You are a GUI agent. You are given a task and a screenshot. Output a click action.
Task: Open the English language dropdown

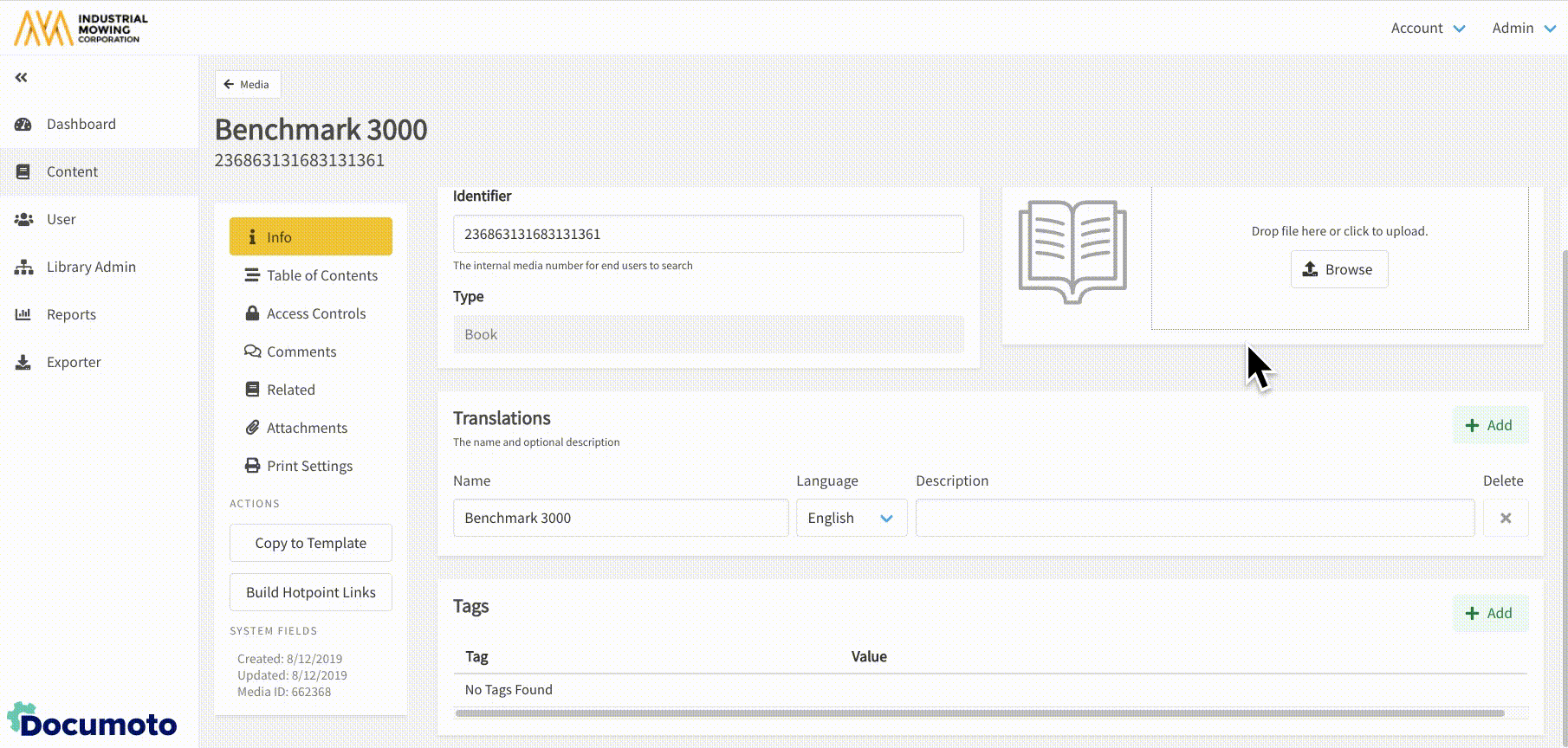pyautogui.click(x=851, y=518)
